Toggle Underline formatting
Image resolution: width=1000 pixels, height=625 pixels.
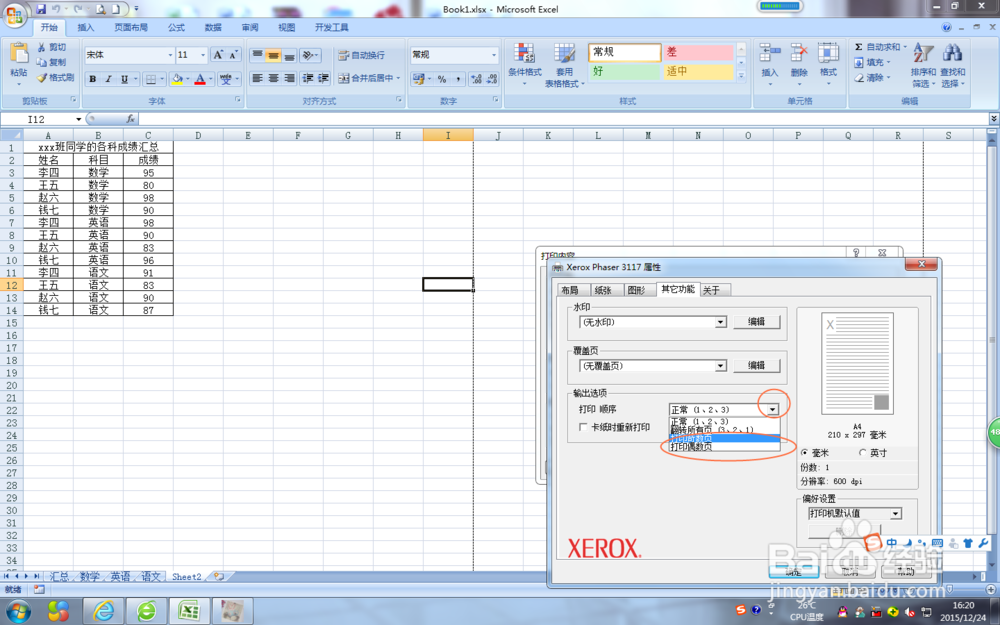click(x=124, y=79)
